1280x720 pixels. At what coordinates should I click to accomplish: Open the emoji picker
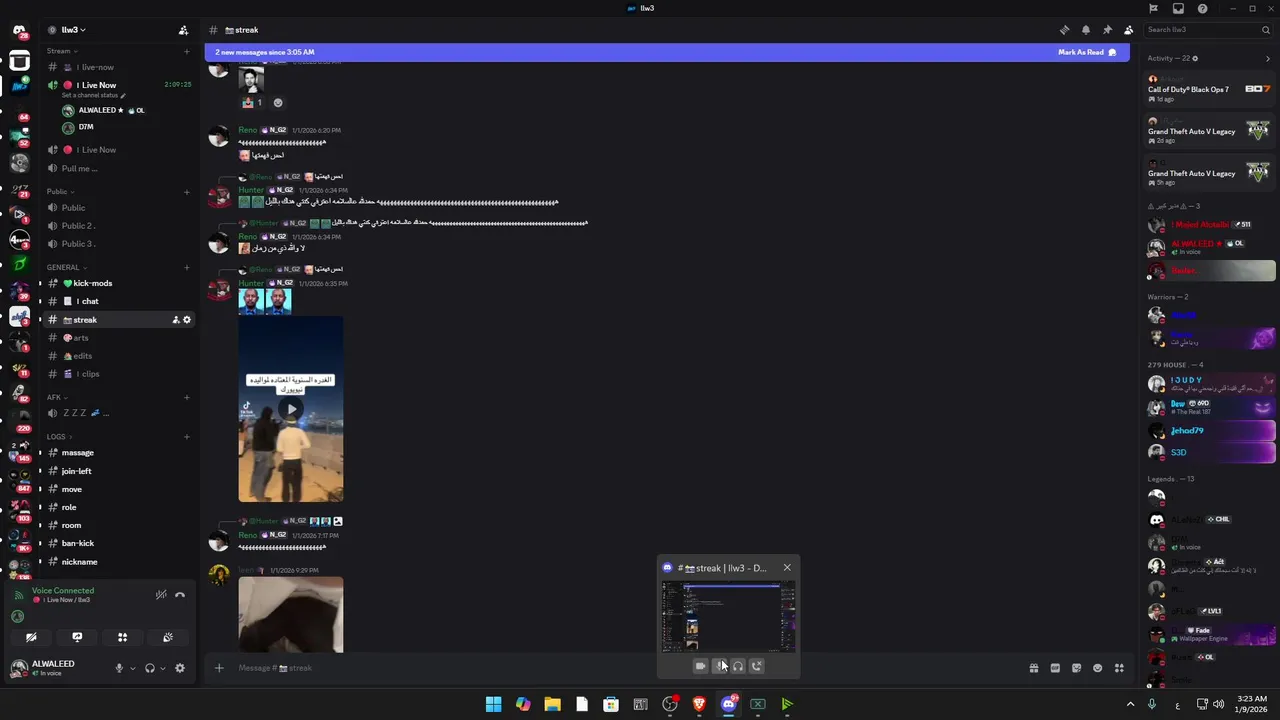[x=1098, y=668]
